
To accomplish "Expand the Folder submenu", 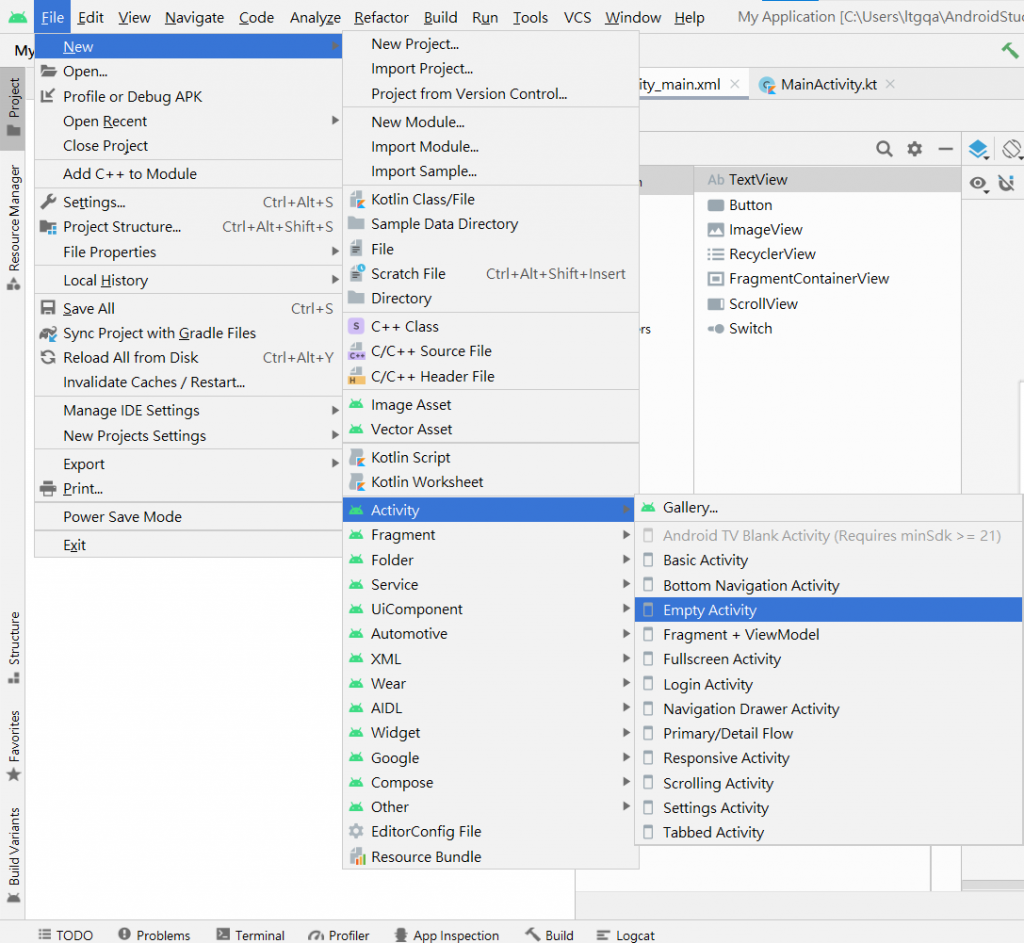I will coord(490,560).
